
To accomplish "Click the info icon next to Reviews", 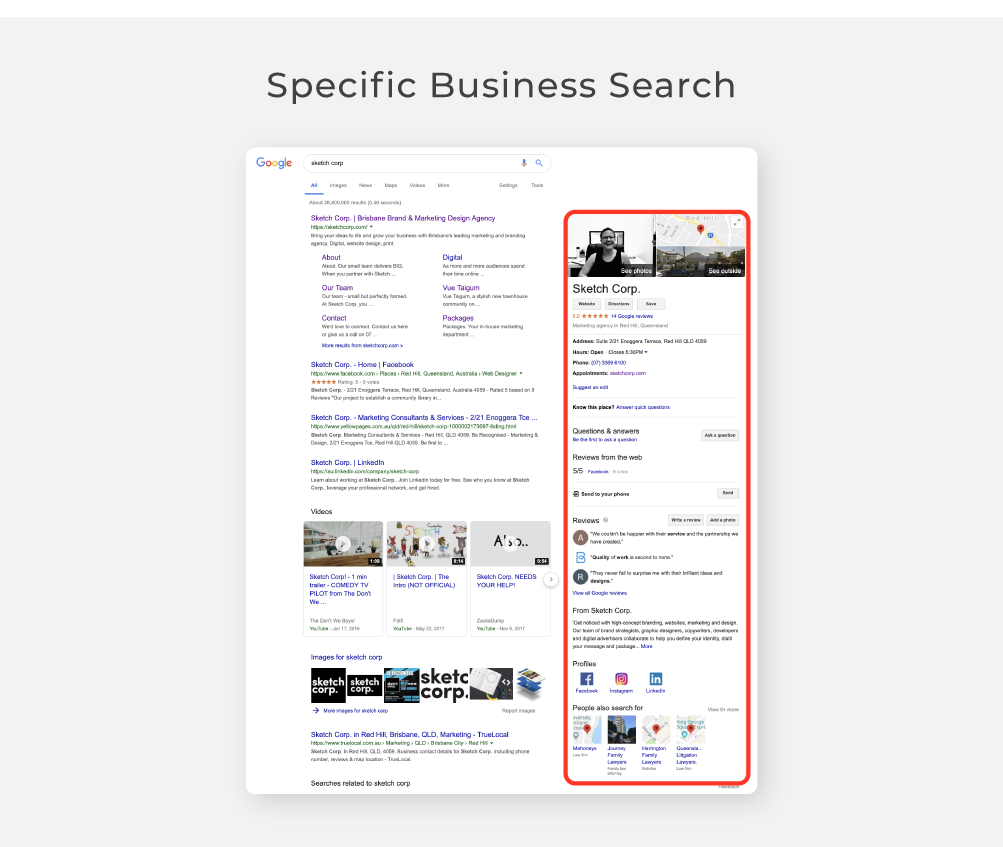I will (x=606, y=520).
